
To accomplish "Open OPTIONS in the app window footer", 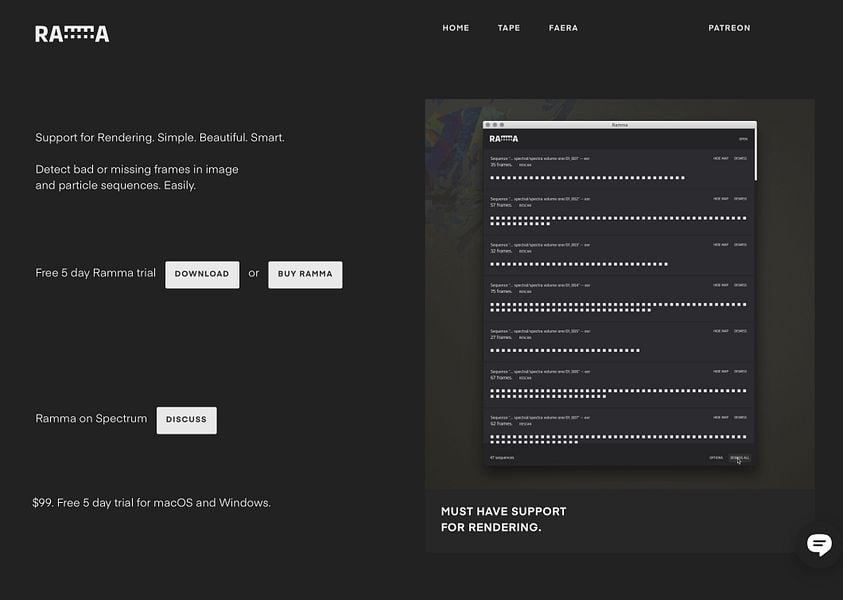I will (x=716, y=458).
